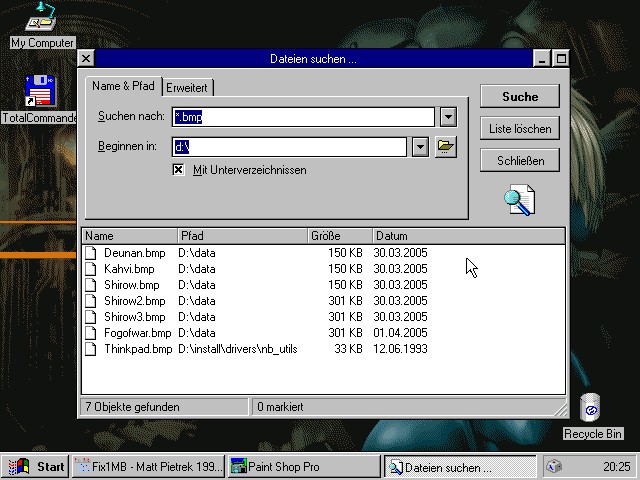The height and width of the screenshot is (480, 640).
Task: Click the path D:\install\drivers\nb_utils
Action: point(238,349)
